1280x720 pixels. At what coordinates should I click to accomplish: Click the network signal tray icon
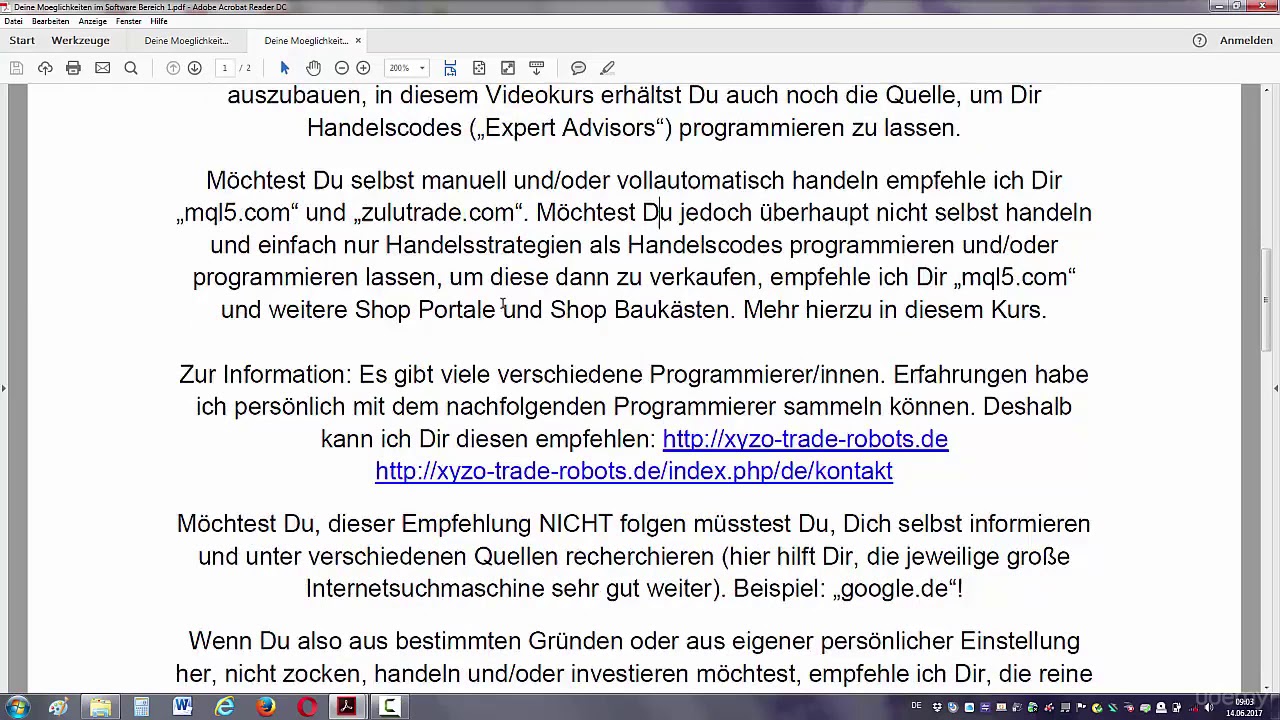click(x=1193, y=707)
